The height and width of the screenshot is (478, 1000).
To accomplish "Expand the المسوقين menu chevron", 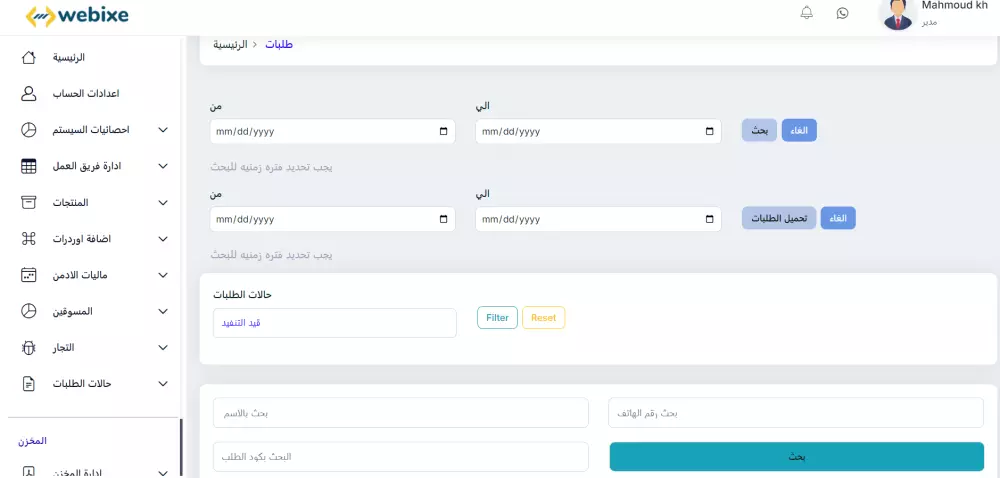I will click(163, 311).
